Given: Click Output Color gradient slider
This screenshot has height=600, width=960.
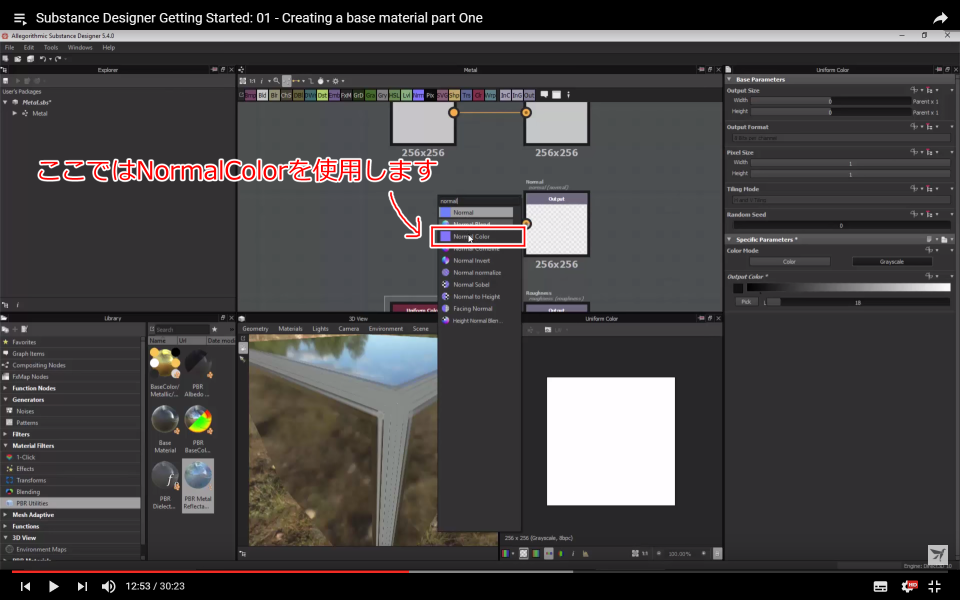Looking at the screenshot, I should [x=849, y=287].
